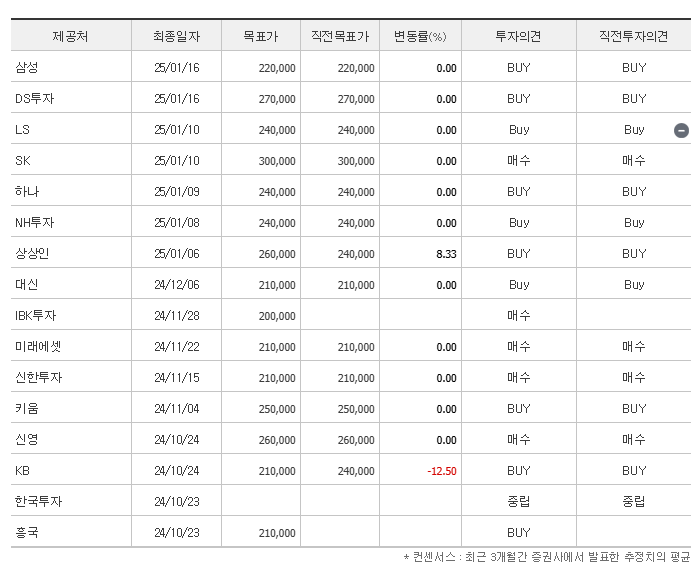
Task: Click provider name 상상인
Action: pos(32,253)
